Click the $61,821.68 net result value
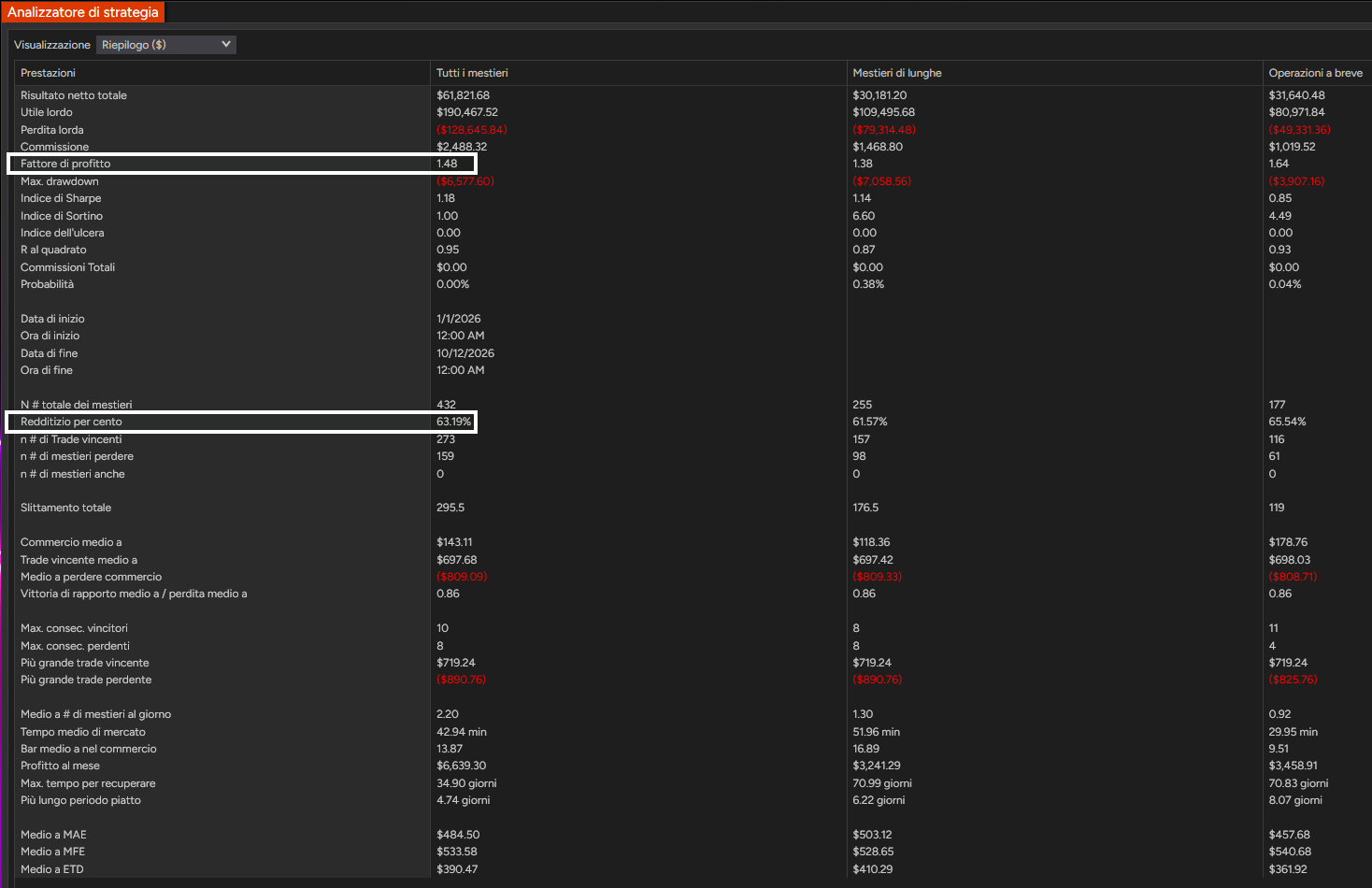Screen dimensions: 1372x888 [x=463, y=95]
